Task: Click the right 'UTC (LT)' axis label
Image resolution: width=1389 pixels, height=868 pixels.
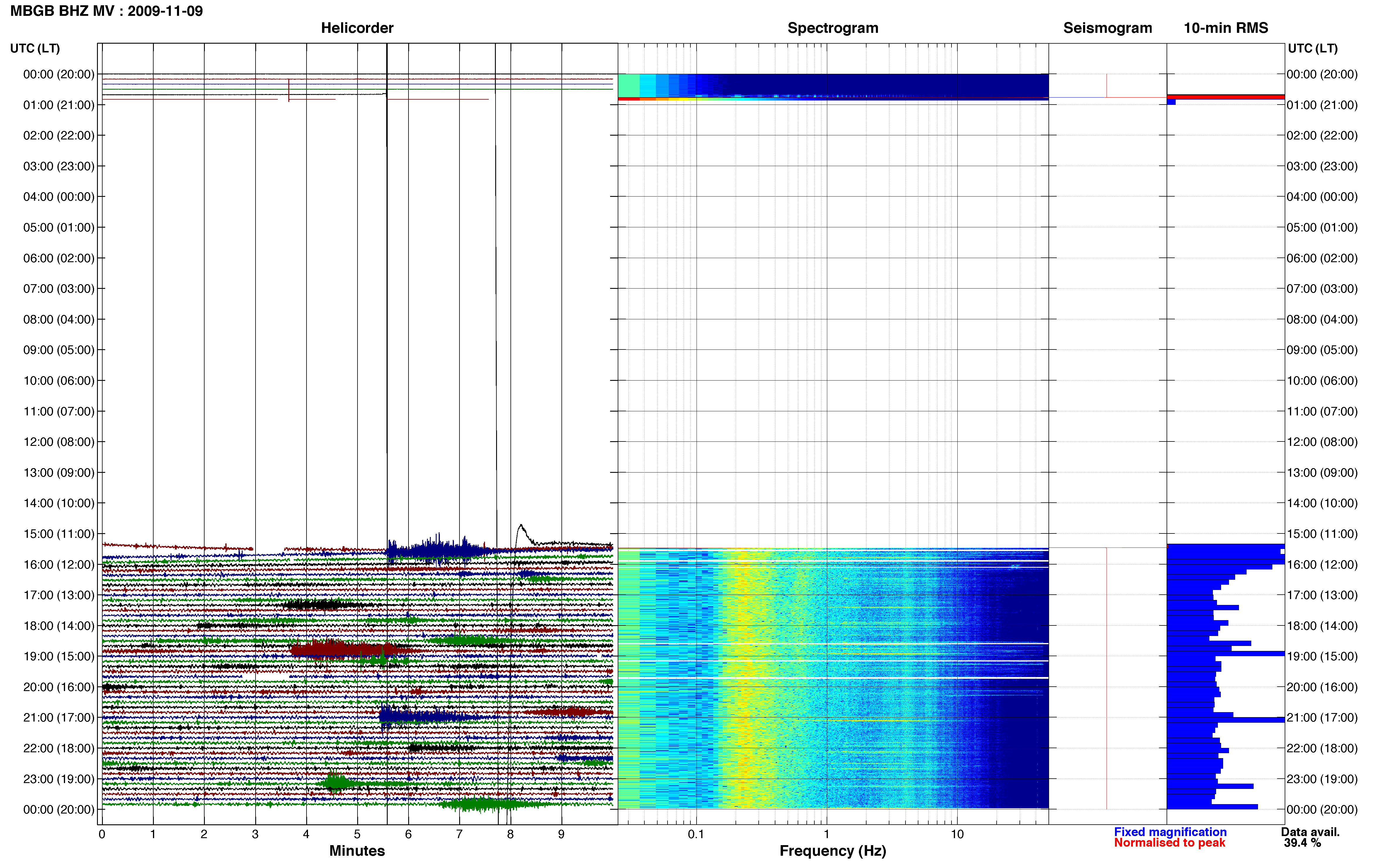Action: 1313,48
